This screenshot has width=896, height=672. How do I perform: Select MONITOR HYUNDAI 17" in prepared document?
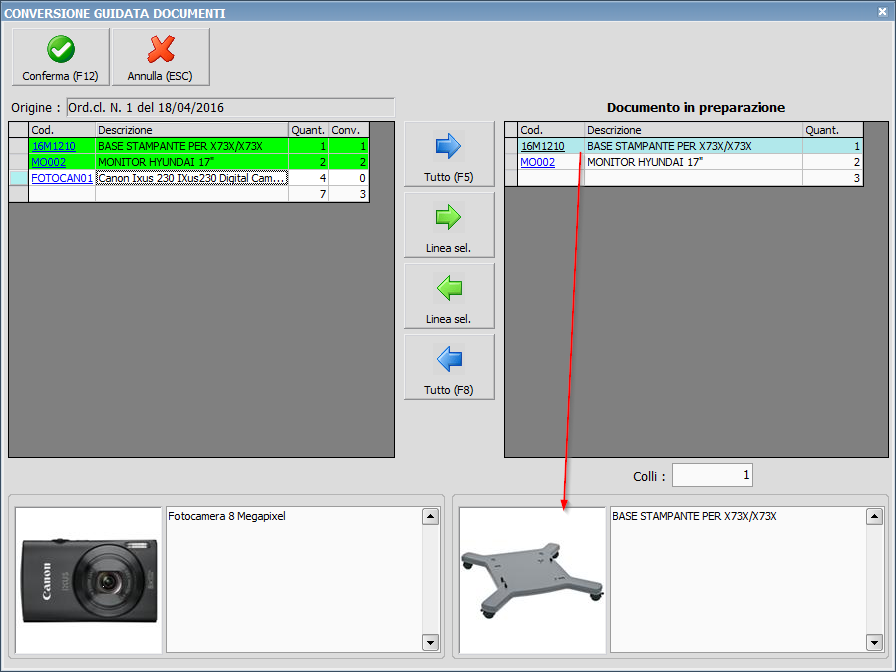[694, 162]
